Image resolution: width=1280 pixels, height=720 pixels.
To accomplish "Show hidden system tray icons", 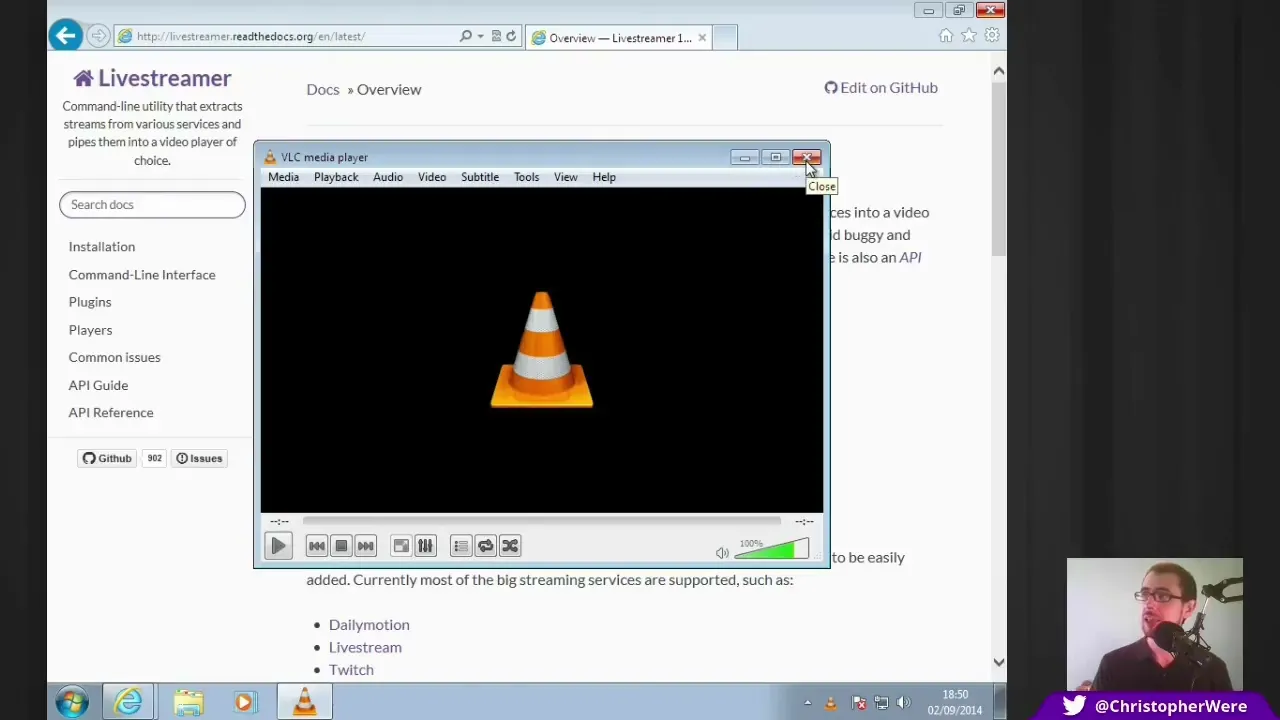I will click(x=807, y=703).
